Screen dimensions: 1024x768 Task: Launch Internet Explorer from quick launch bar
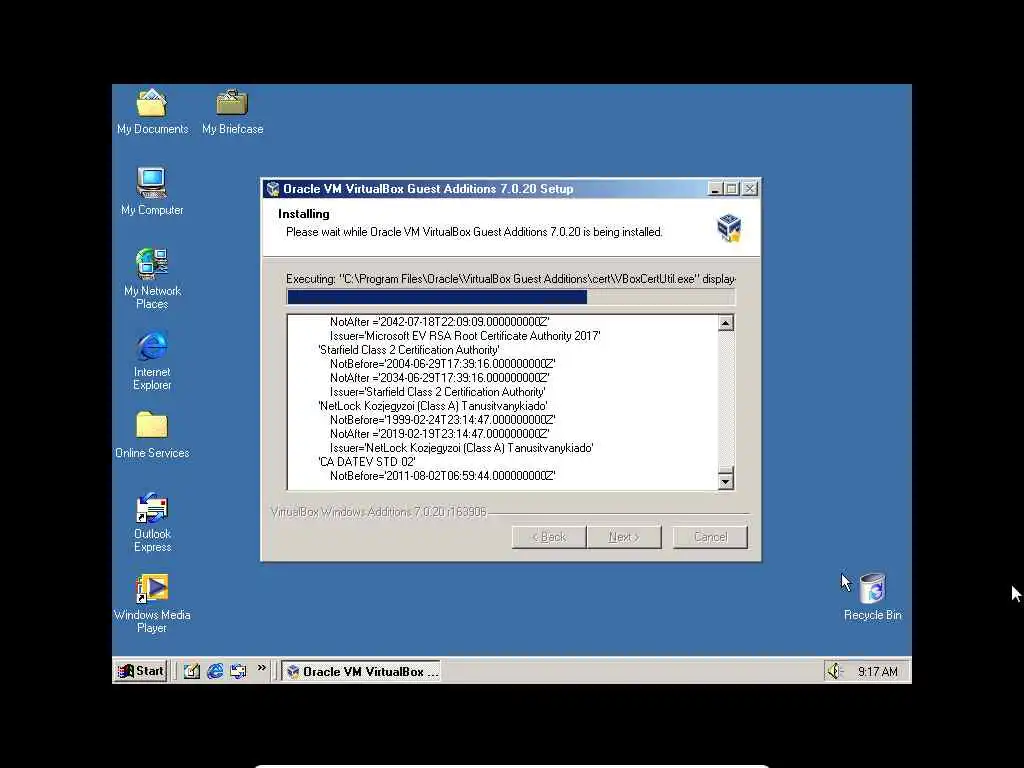pos(215,671)
